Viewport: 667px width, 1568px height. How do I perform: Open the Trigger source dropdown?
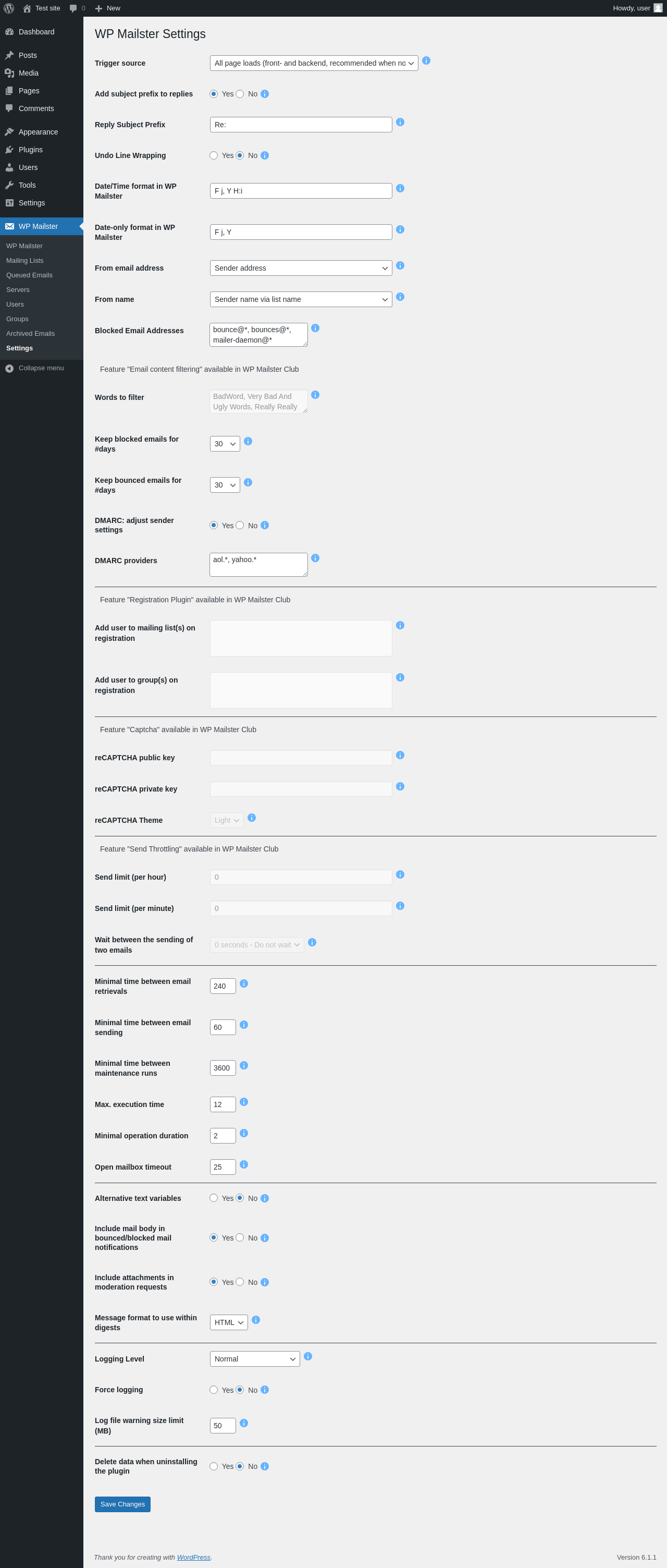tap(314, 63)
